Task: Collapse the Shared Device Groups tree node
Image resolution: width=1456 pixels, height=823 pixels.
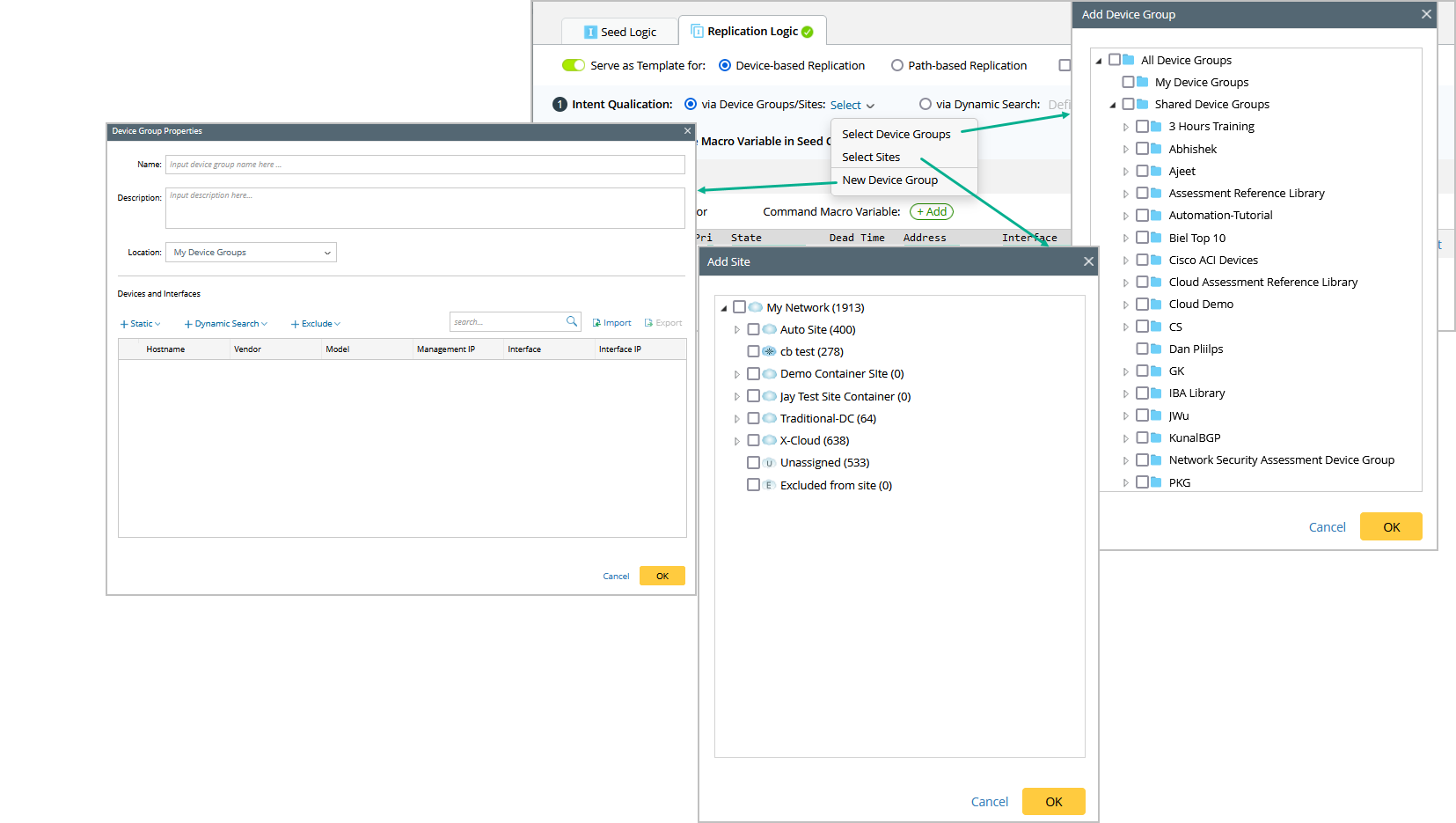Action: click(x=1113, y=105)
